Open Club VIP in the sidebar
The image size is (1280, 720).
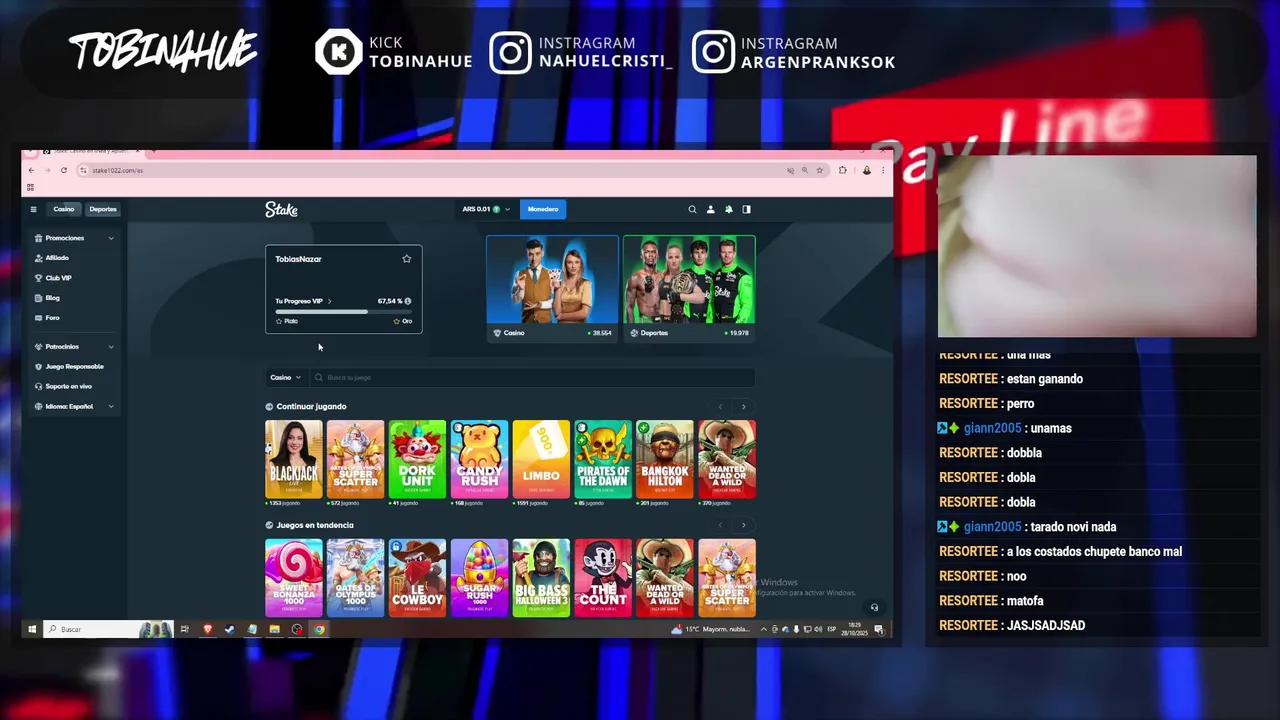point(58,278)
